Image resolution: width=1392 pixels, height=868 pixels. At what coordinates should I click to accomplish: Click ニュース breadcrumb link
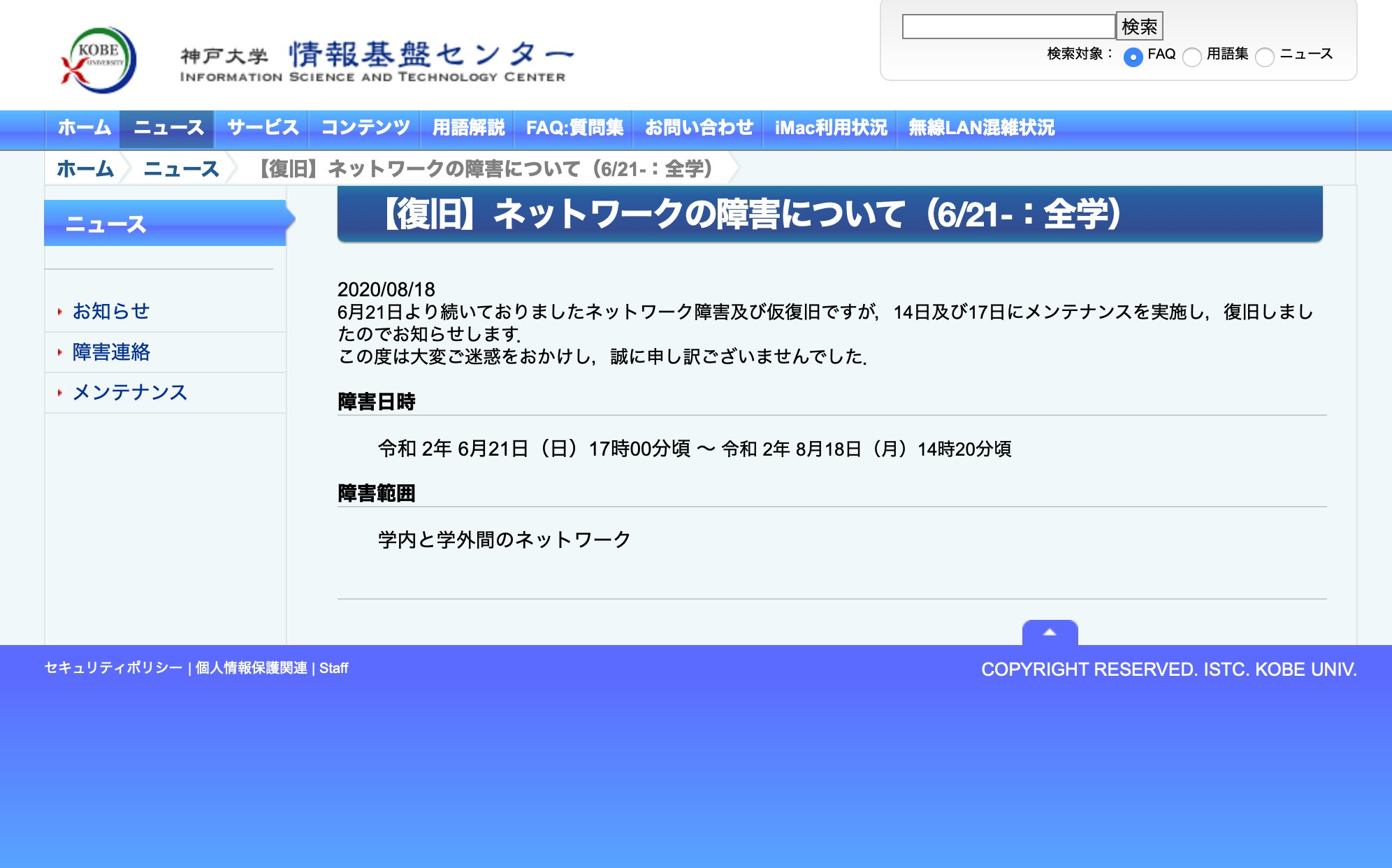pos(181,168)
